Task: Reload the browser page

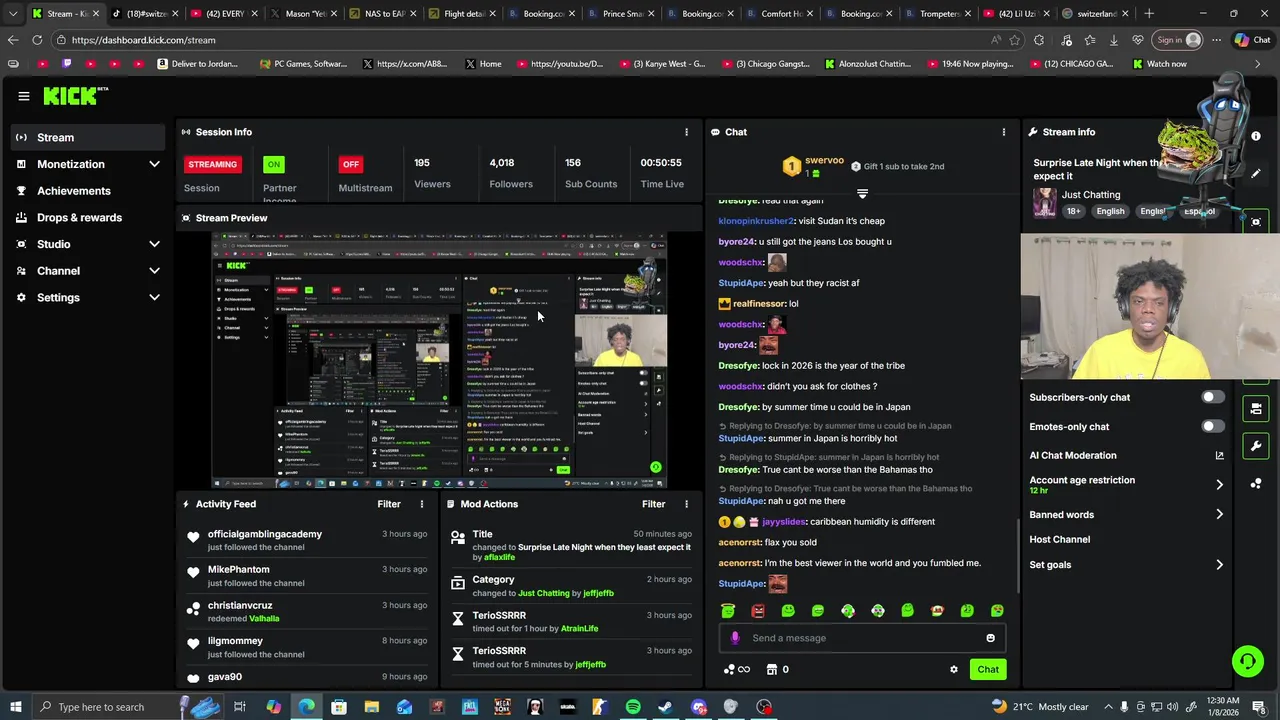Action: tap(37, 40)
